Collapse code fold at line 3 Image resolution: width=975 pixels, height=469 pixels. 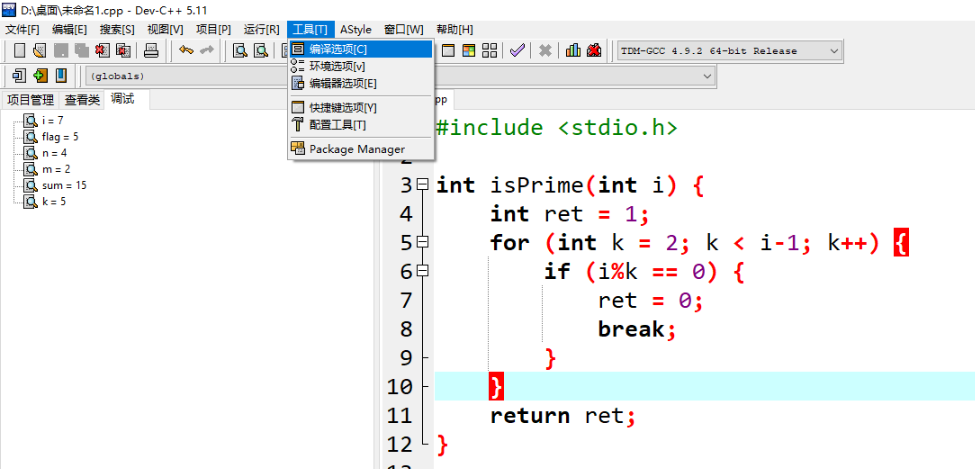pyautogui.click(x=423, y=185)
